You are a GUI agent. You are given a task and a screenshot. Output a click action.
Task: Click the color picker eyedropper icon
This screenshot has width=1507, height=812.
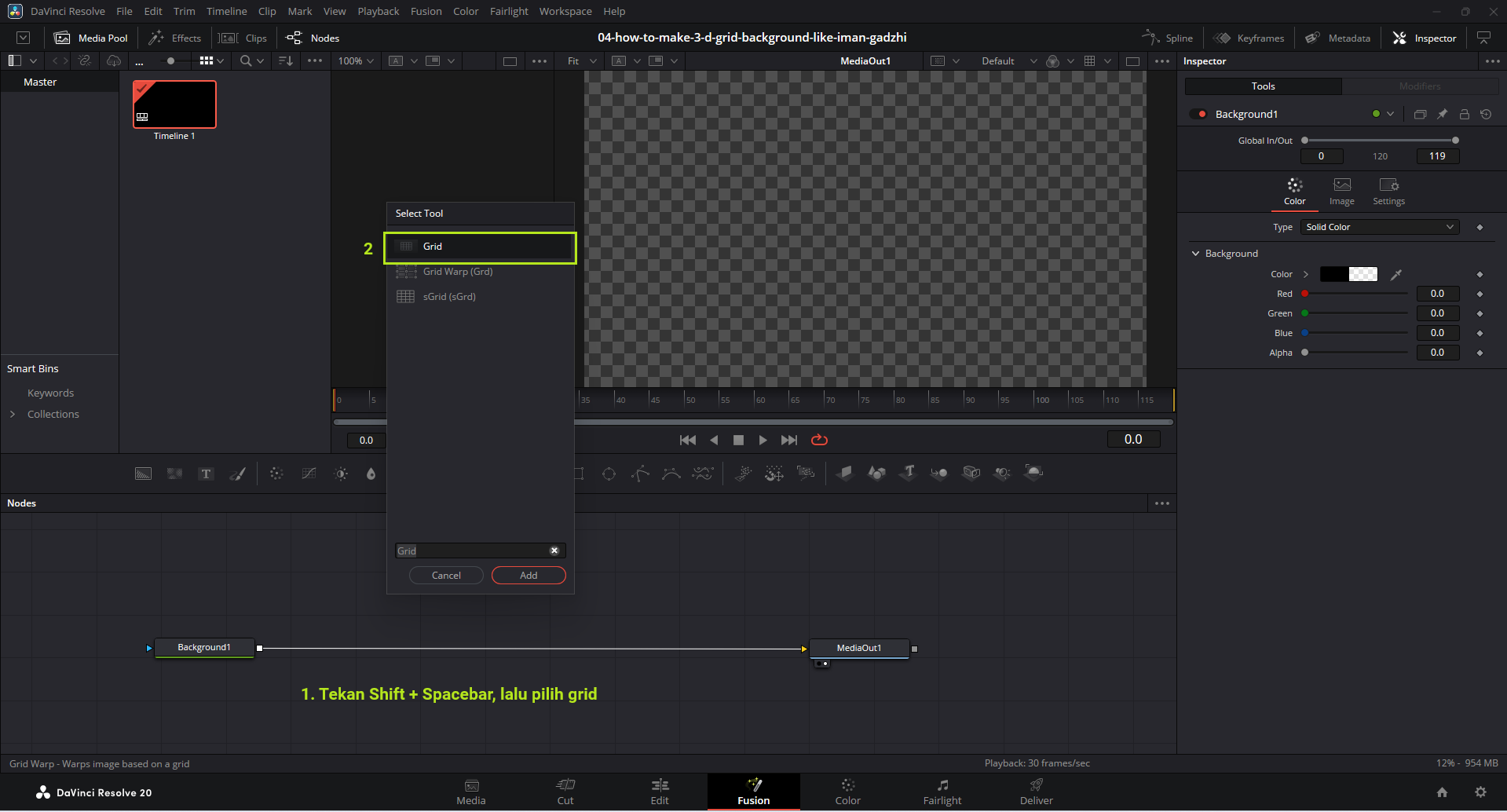click(1395, 274)
